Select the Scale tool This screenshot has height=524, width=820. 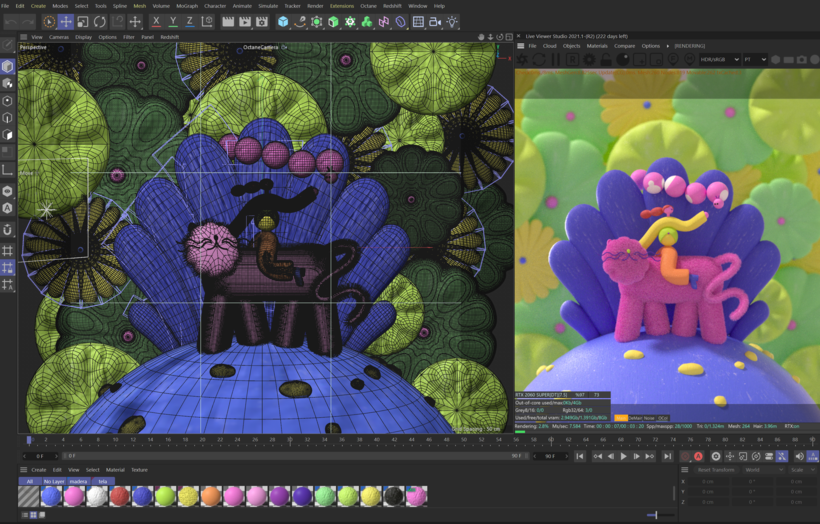(x=83, y=22)
